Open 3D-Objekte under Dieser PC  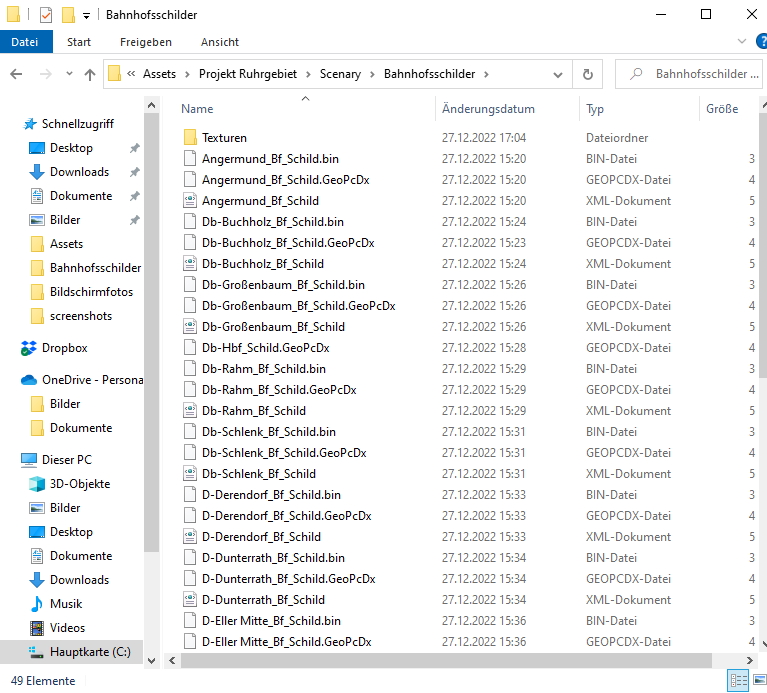coord(80,484)
